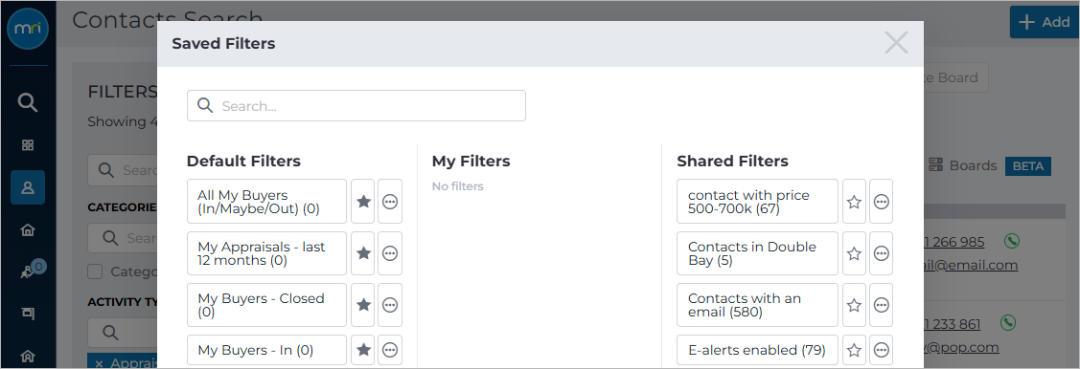Close the Saved Filters dialog

point(896,43)
